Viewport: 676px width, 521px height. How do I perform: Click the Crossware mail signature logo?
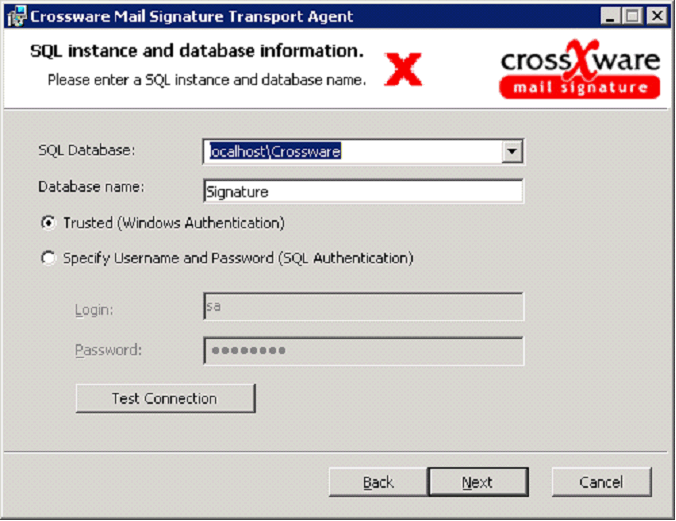(x=580, y=69)
